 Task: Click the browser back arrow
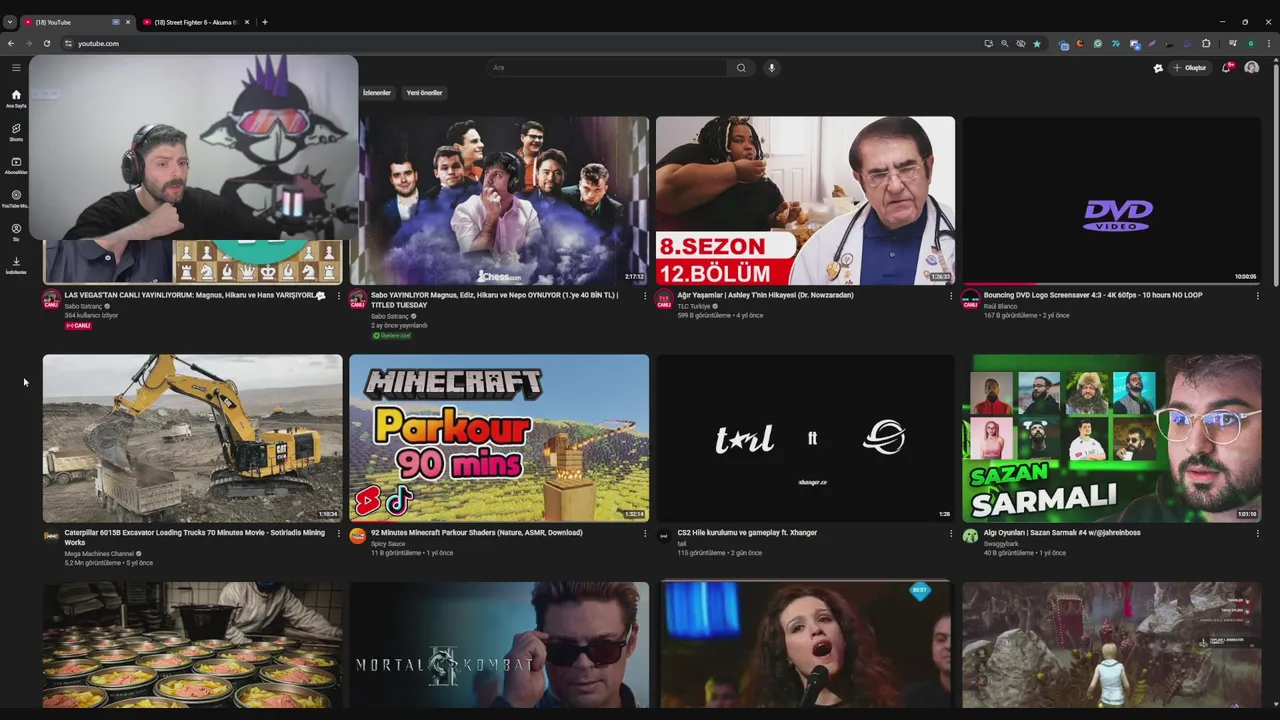pyautogui.click(x=11, y=43)
